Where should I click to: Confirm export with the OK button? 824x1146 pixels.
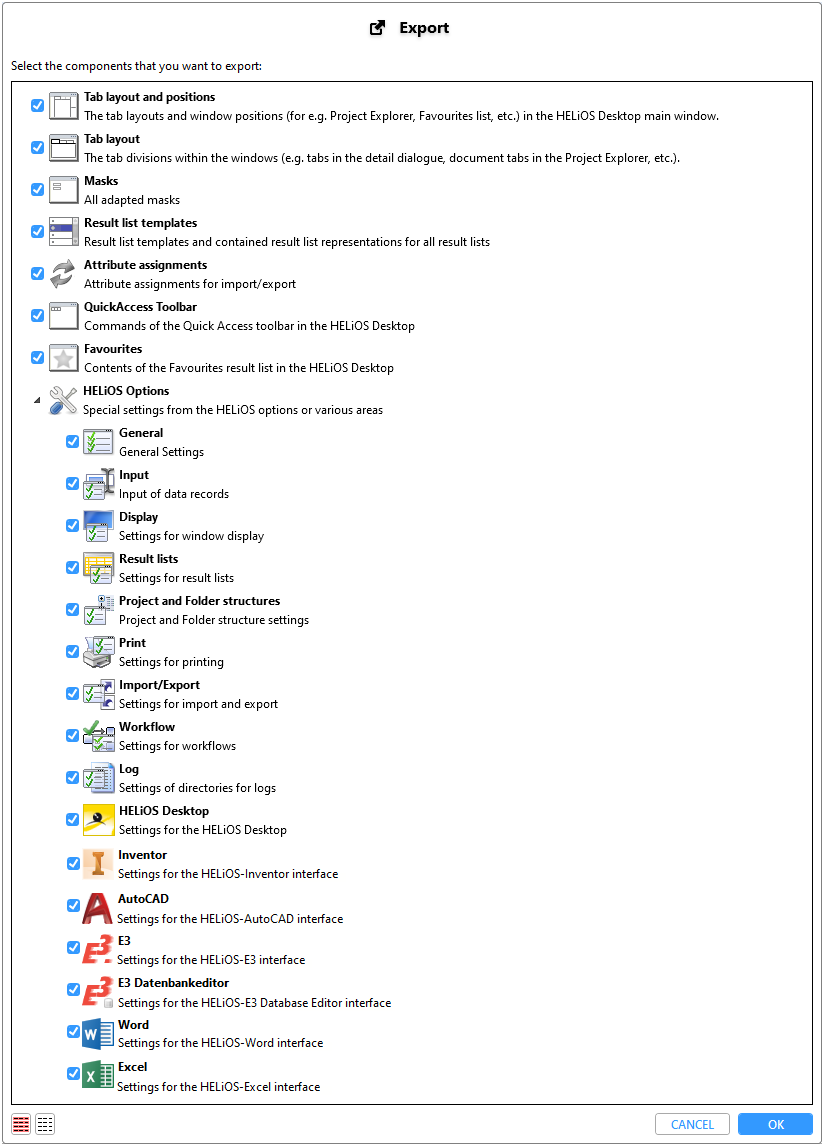click(776, 1124)
